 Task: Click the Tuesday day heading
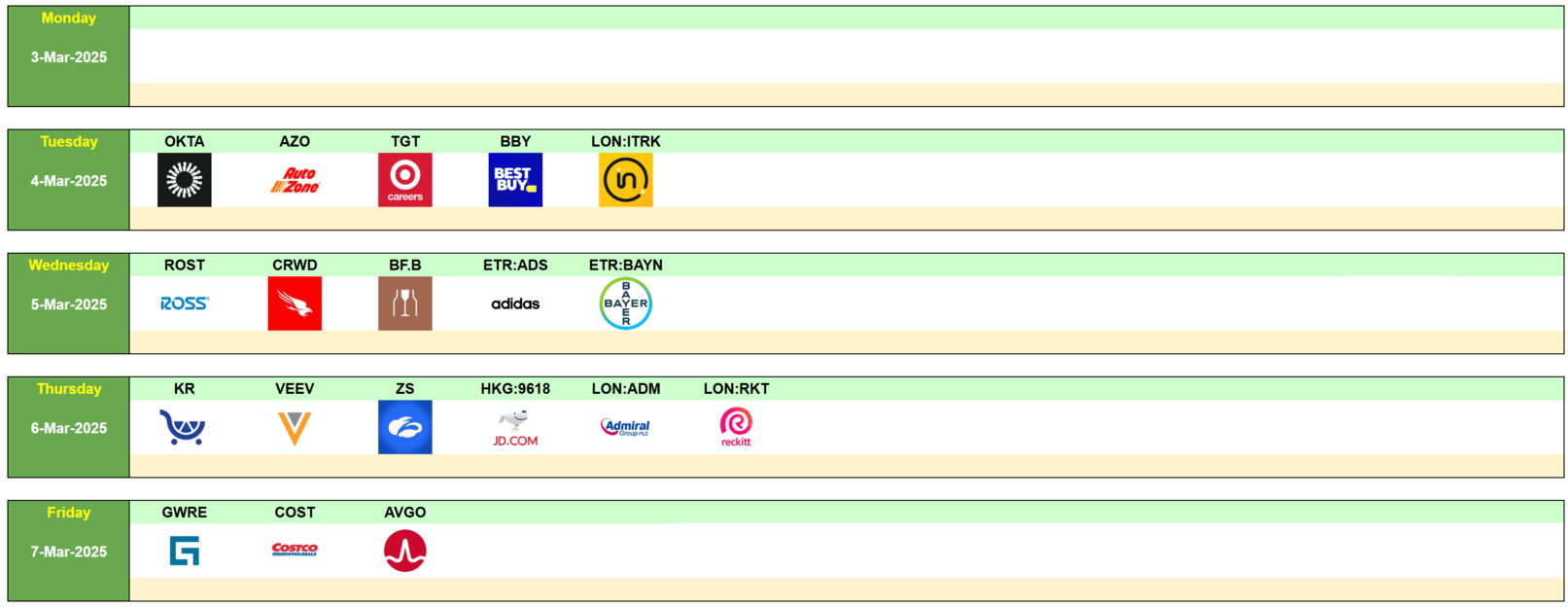click(x=69, y=141)
